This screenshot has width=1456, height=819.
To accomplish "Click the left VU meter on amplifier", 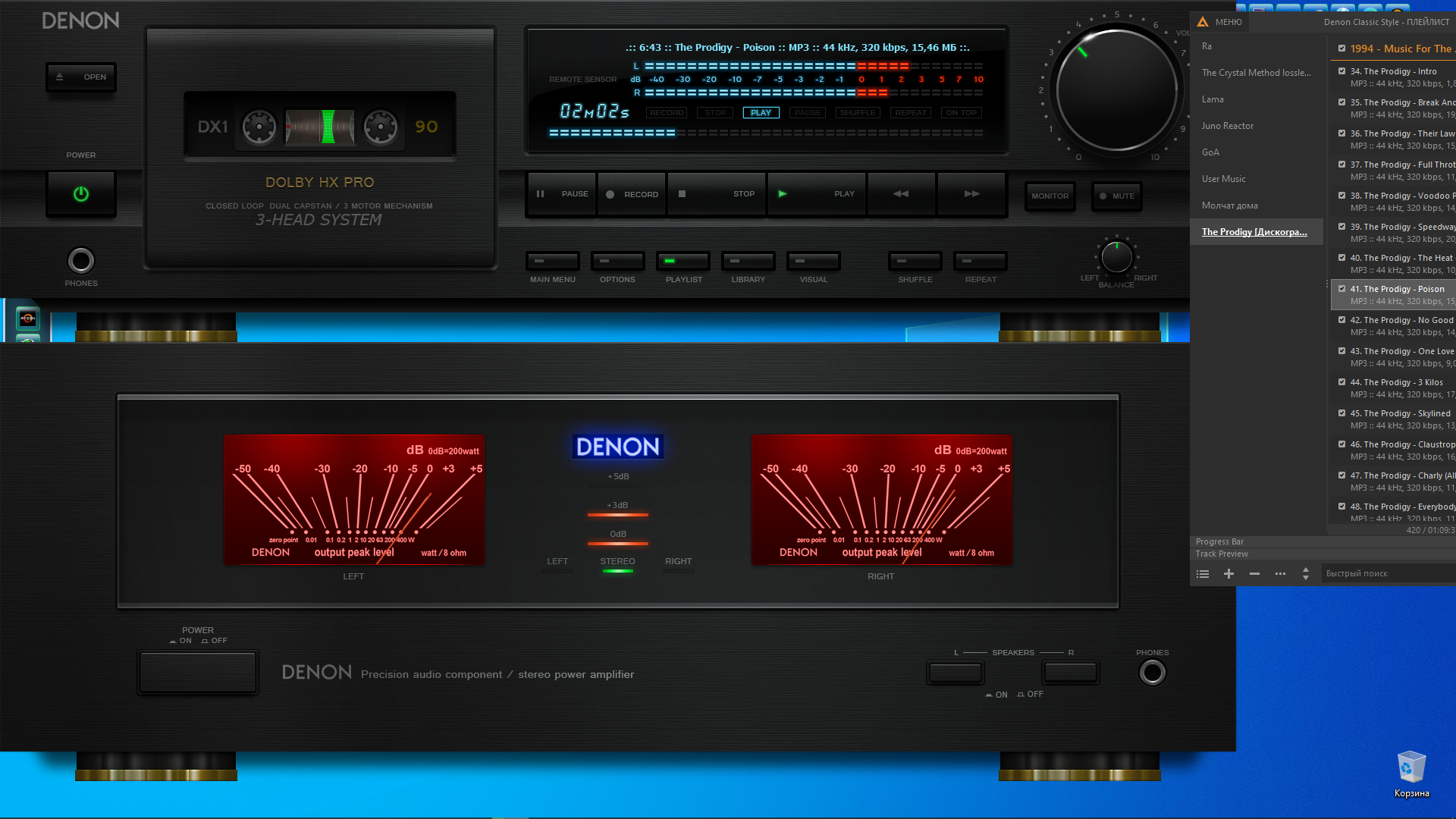I will (x=354, y=500).
